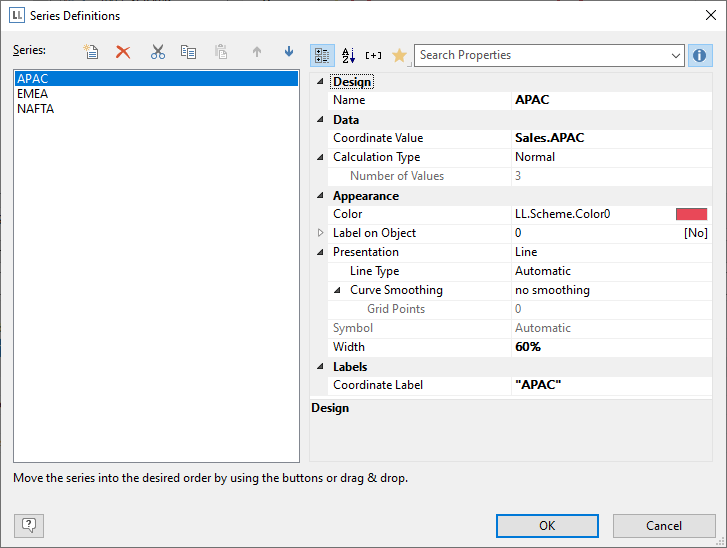Click the red Color swatch
Screen dimensions: 727x548
691,214
